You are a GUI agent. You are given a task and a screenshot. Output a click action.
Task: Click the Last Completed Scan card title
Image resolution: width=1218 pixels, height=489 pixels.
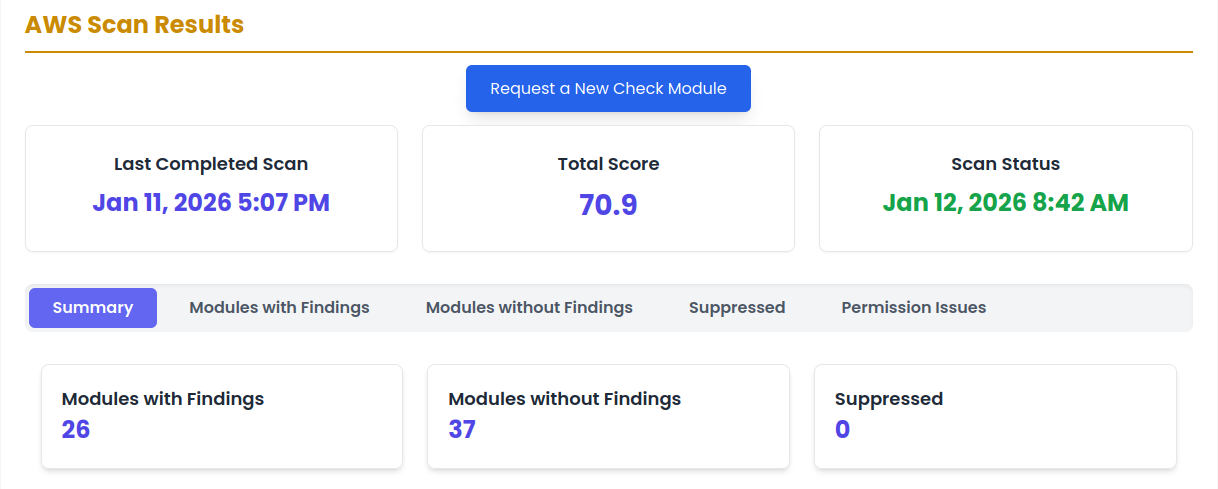[211, 164]
